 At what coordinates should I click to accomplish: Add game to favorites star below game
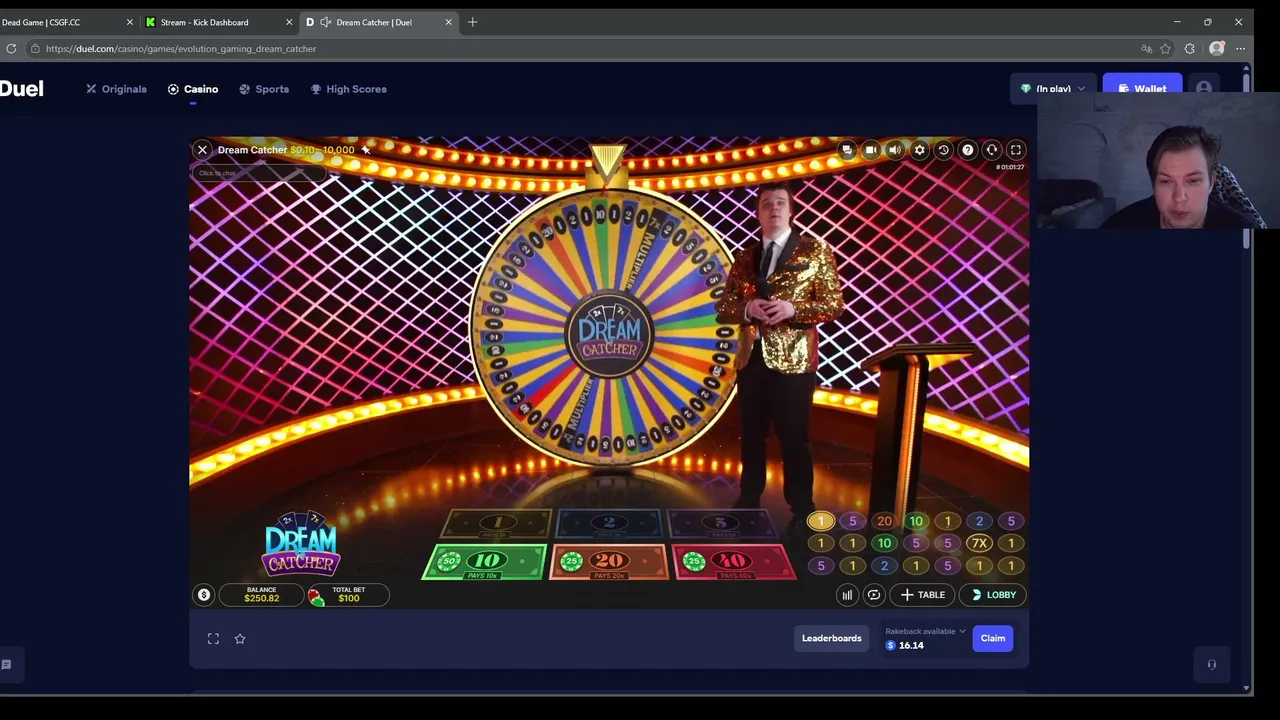click(x=240, y=639)
